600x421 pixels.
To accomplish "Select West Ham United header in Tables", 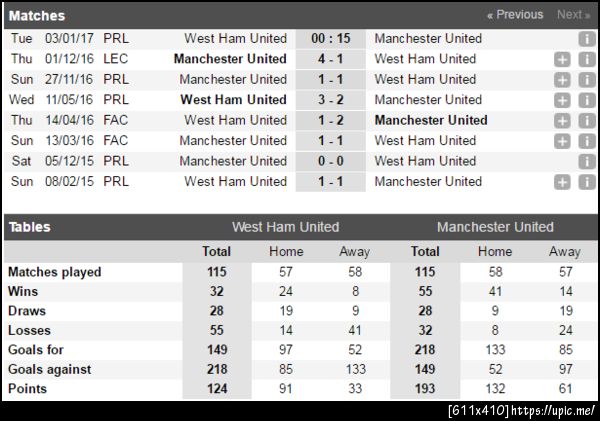I will 285,227.
